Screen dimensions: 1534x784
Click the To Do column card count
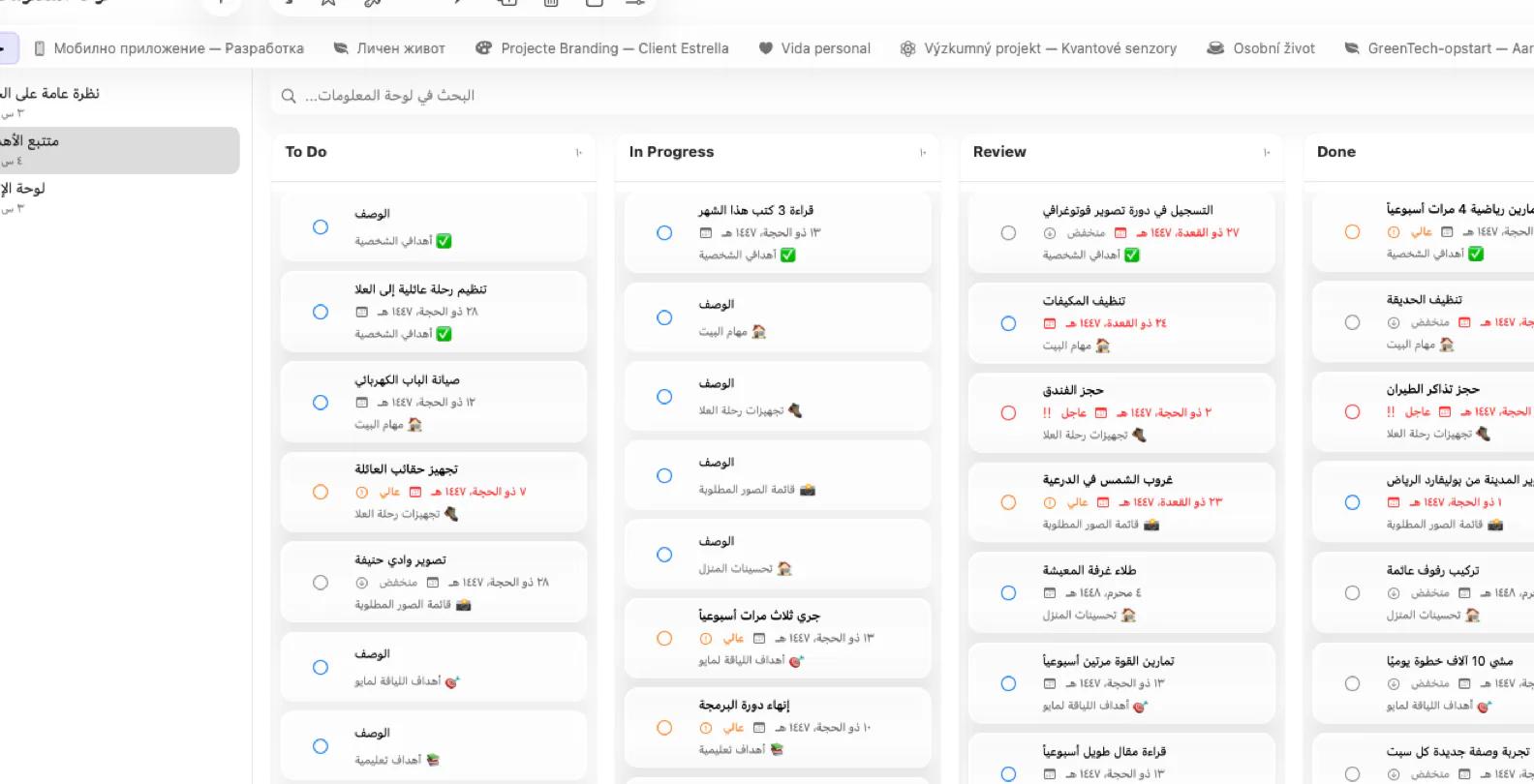tap(578, 153)
